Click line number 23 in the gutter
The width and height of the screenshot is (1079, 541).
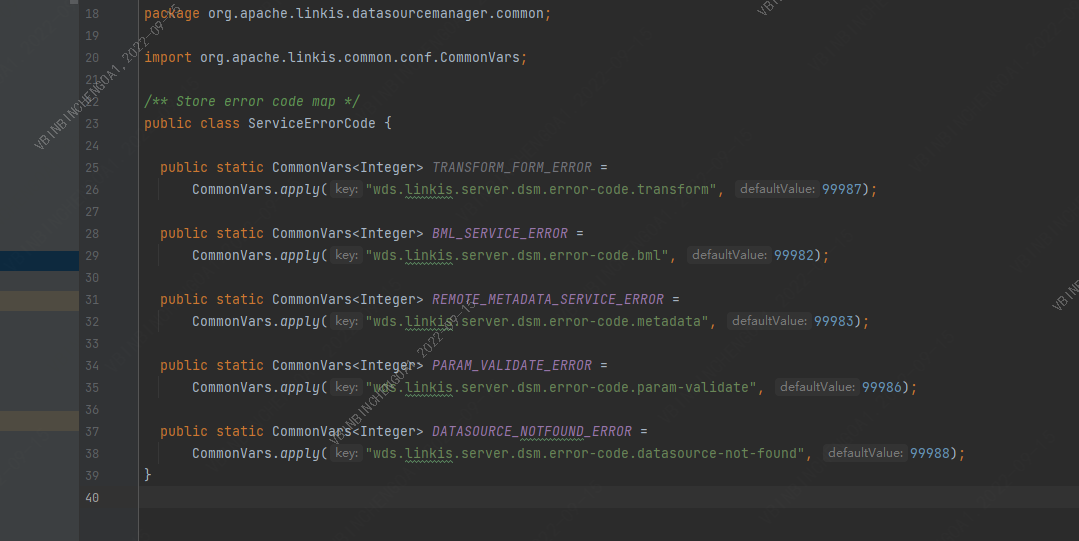click(x=92, y=124)
